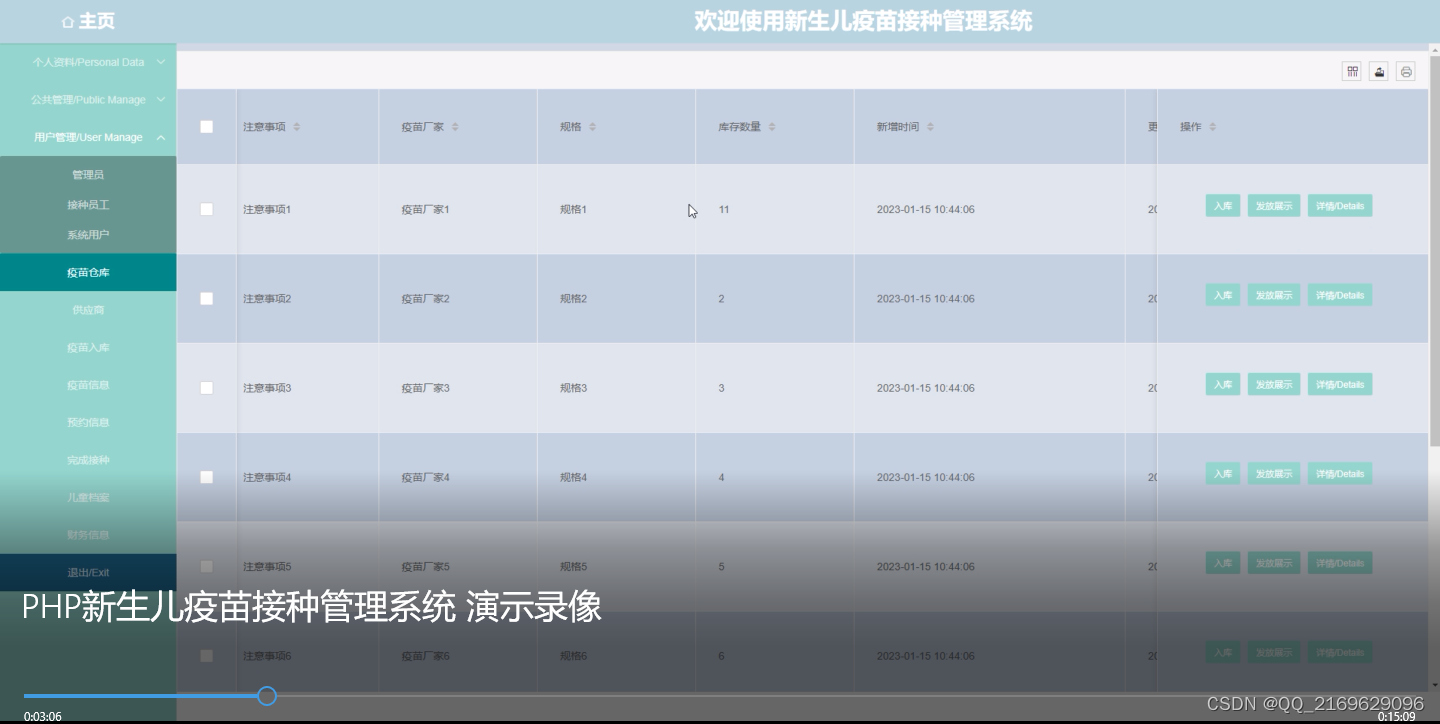Tick the checkbox for row 注意事项1
Image resolution: width=1440 pixels, height=724 pixels.
click(x=207, y=209)
